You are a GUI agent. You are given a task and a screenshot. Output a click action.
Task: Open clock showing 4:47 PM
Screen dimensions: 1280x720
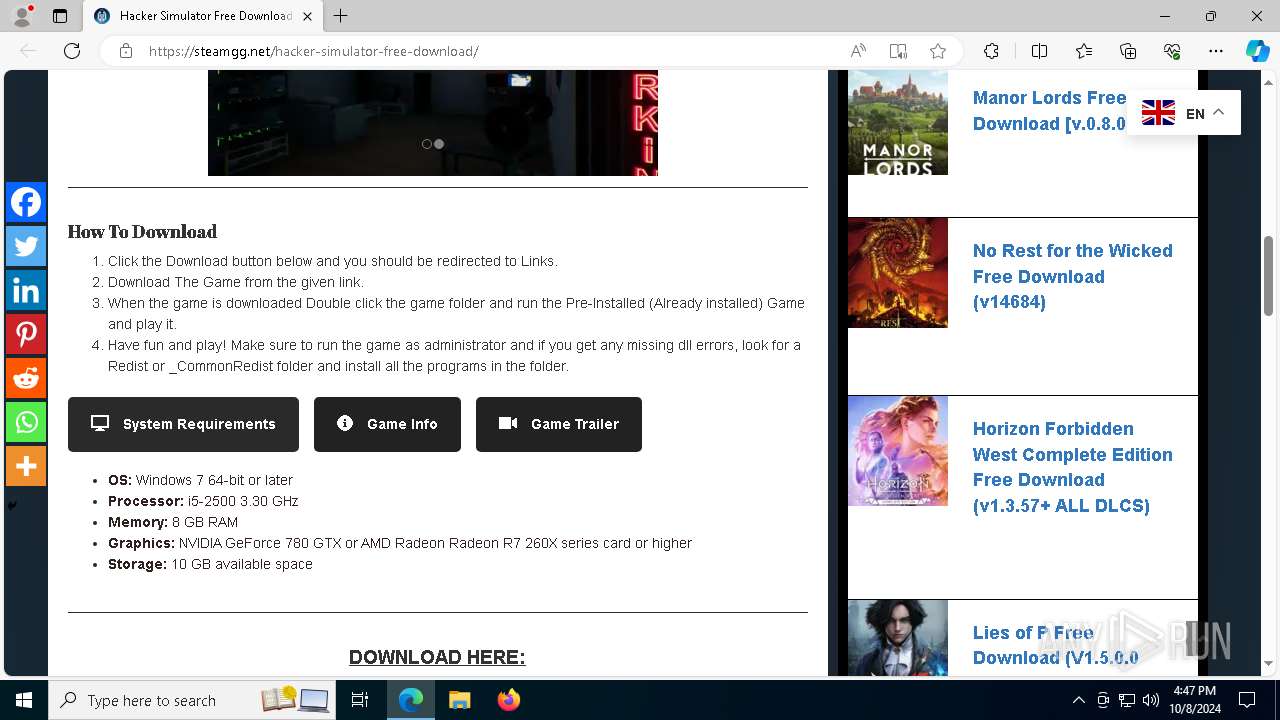[x=1194, y=700]
